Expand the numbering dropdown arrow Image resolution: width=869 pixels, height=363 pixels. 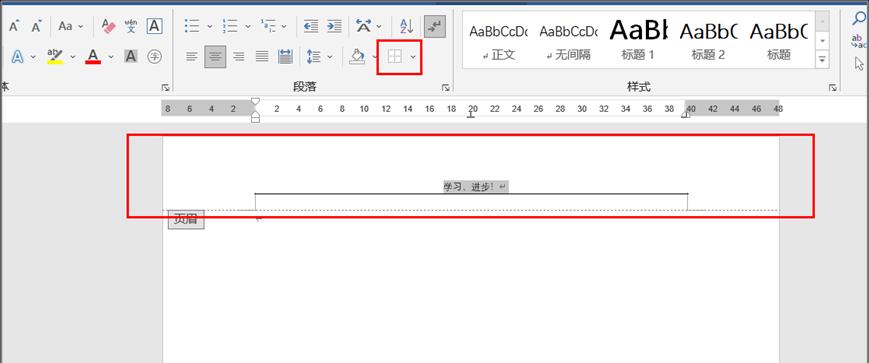click(x=248, y=27)
